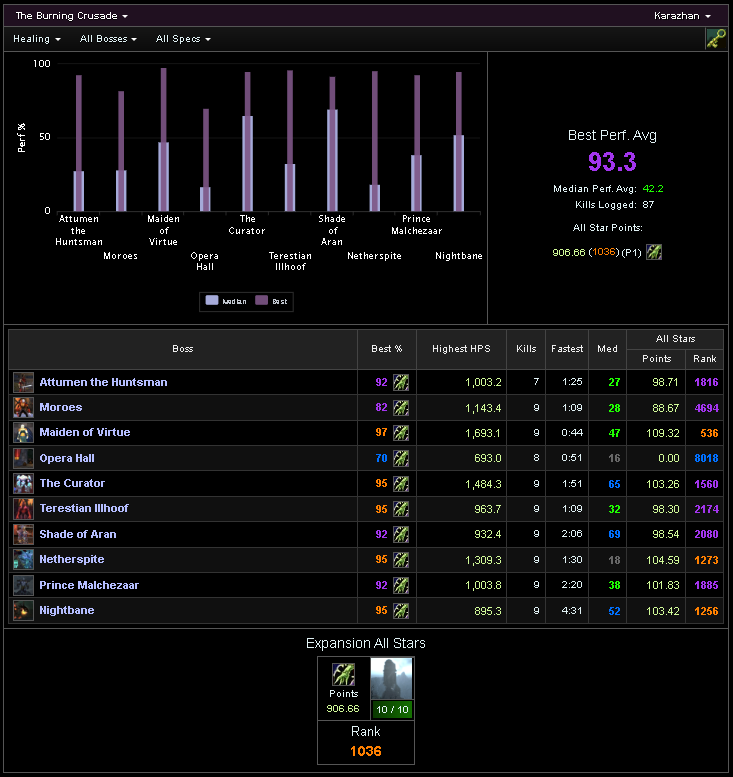Open The Burning Crusade expansion dropdown
733x777 pixels.
pyautogui.click(x=72, y=16)
